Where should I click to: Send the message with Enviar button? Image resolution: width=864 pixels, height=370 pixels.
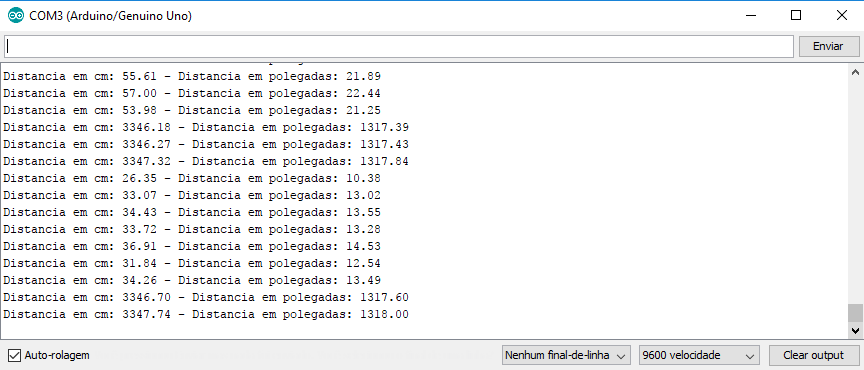828,46
